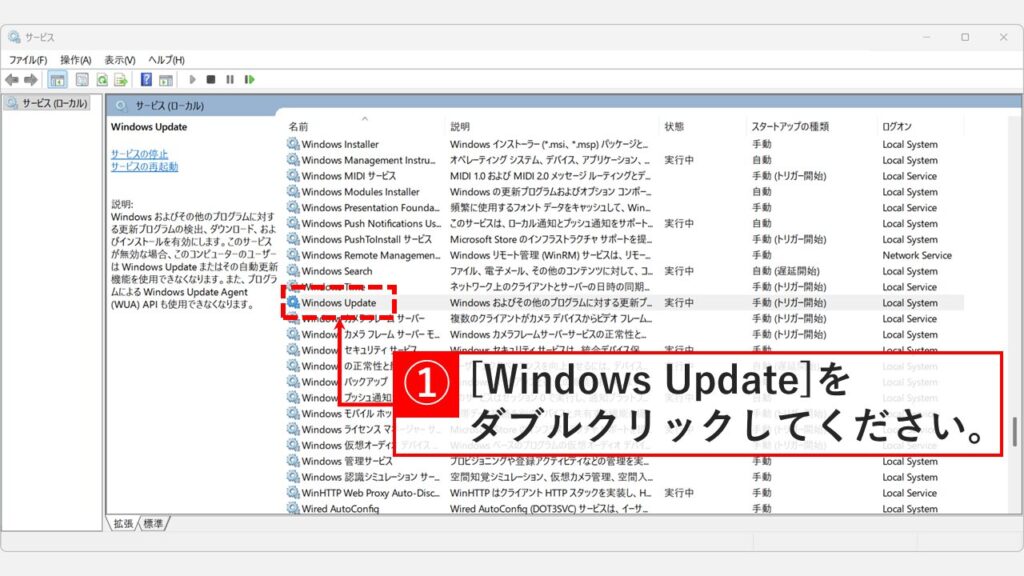Restart the service using the restart icon

pyautogui.click(x=249, y=79)
